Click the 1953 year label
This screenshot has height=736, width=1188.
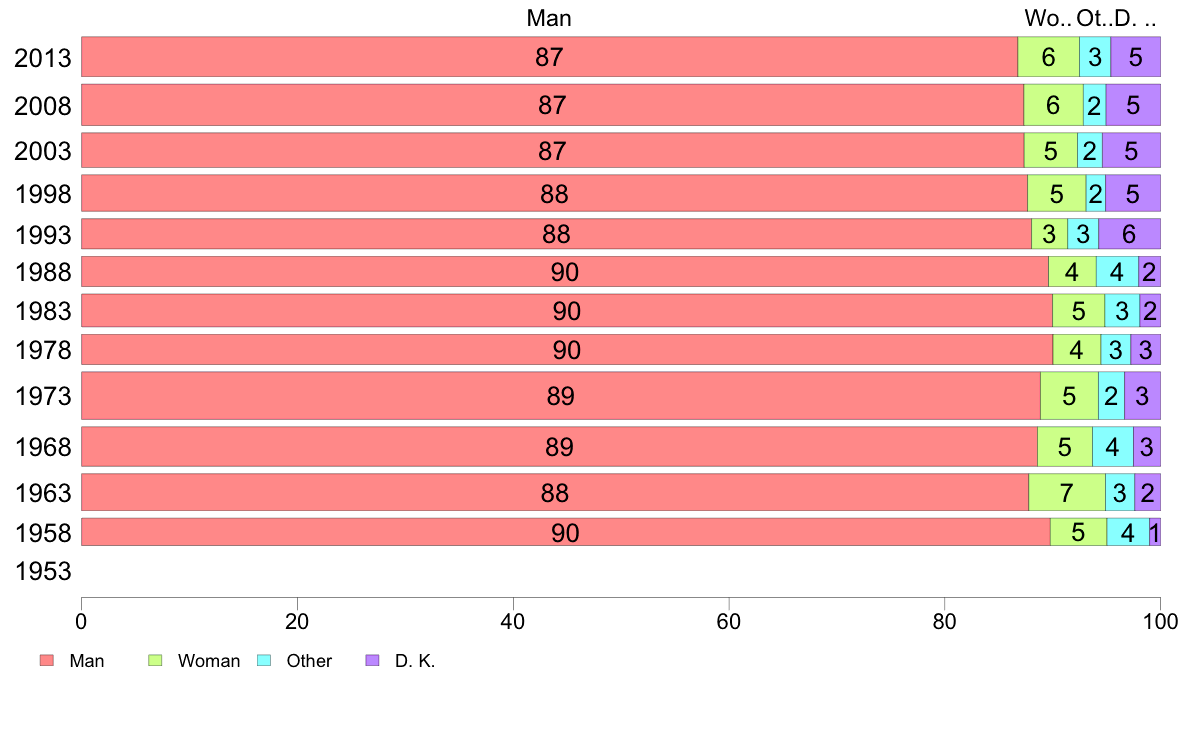pyautogui.click(x=43, y=571)
